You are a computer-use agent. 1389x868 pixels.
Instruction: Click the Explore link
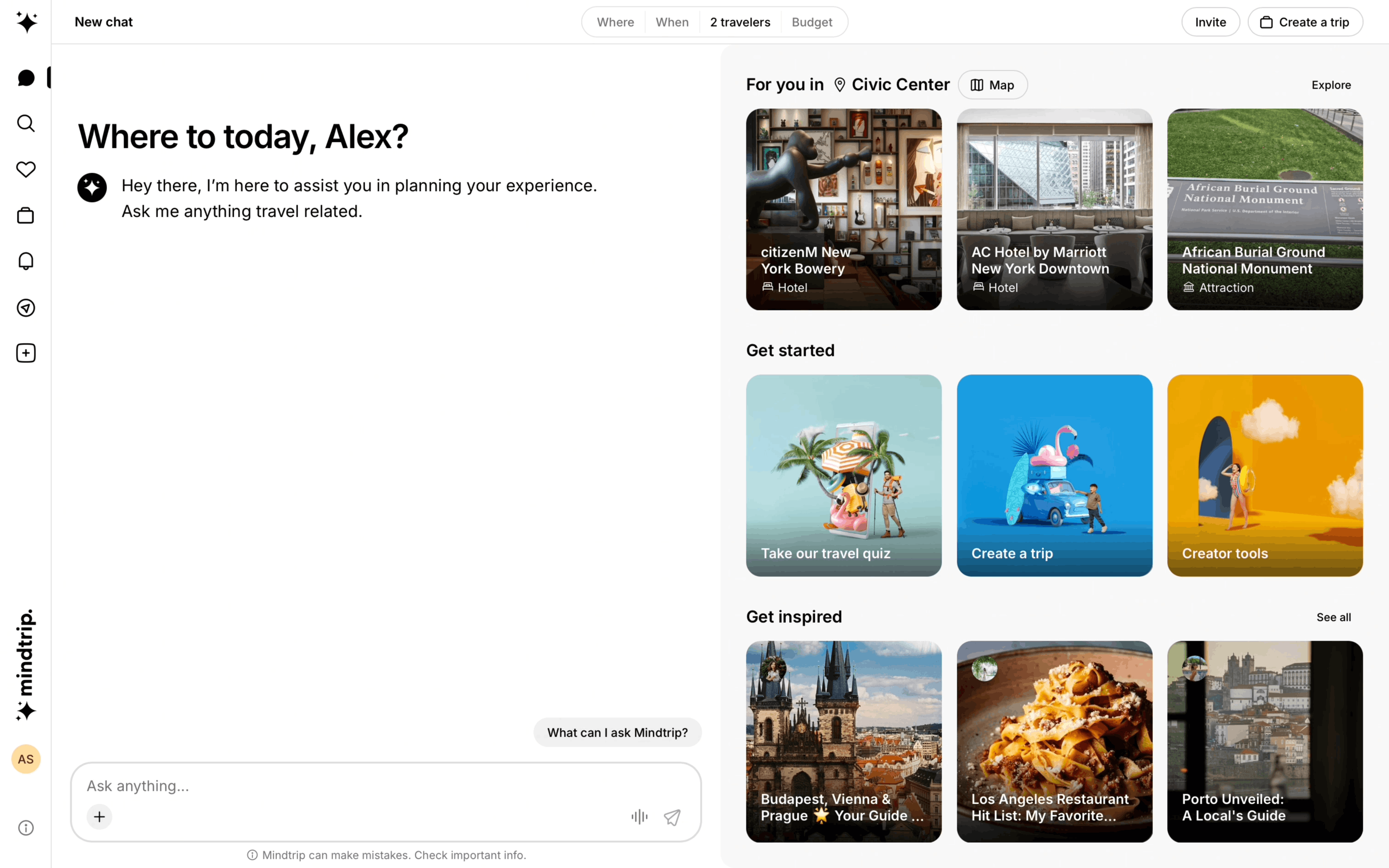[1331, 85]
